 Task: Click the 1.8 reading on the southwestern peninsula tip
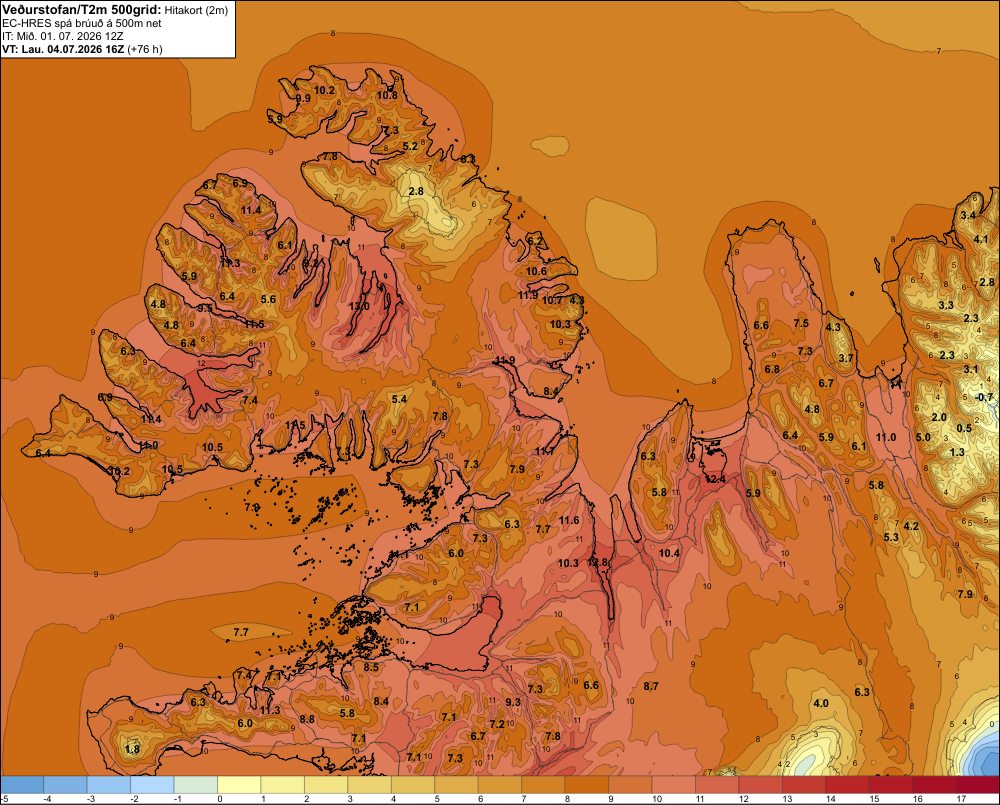(132, 750)
